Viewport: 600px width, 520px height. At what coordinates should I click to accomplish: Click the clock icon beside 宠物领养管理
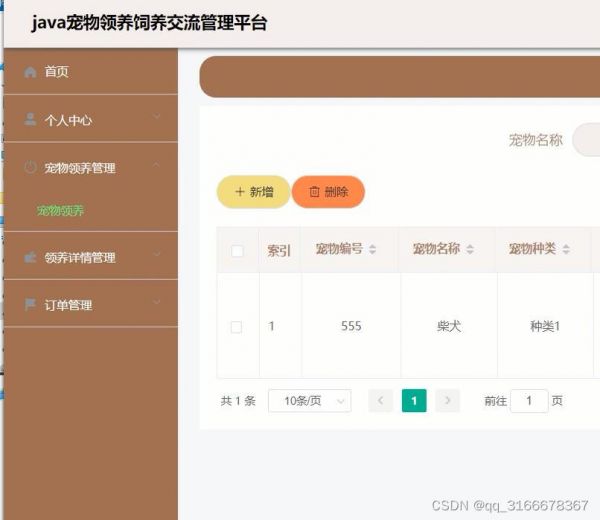[x=30, y=167]
